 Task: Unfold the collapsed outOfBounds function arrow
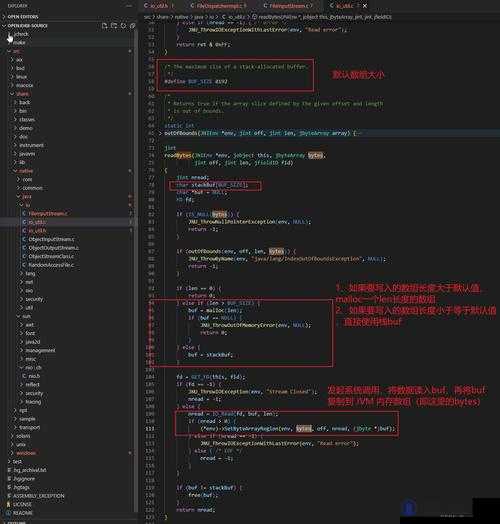[160, 133]
